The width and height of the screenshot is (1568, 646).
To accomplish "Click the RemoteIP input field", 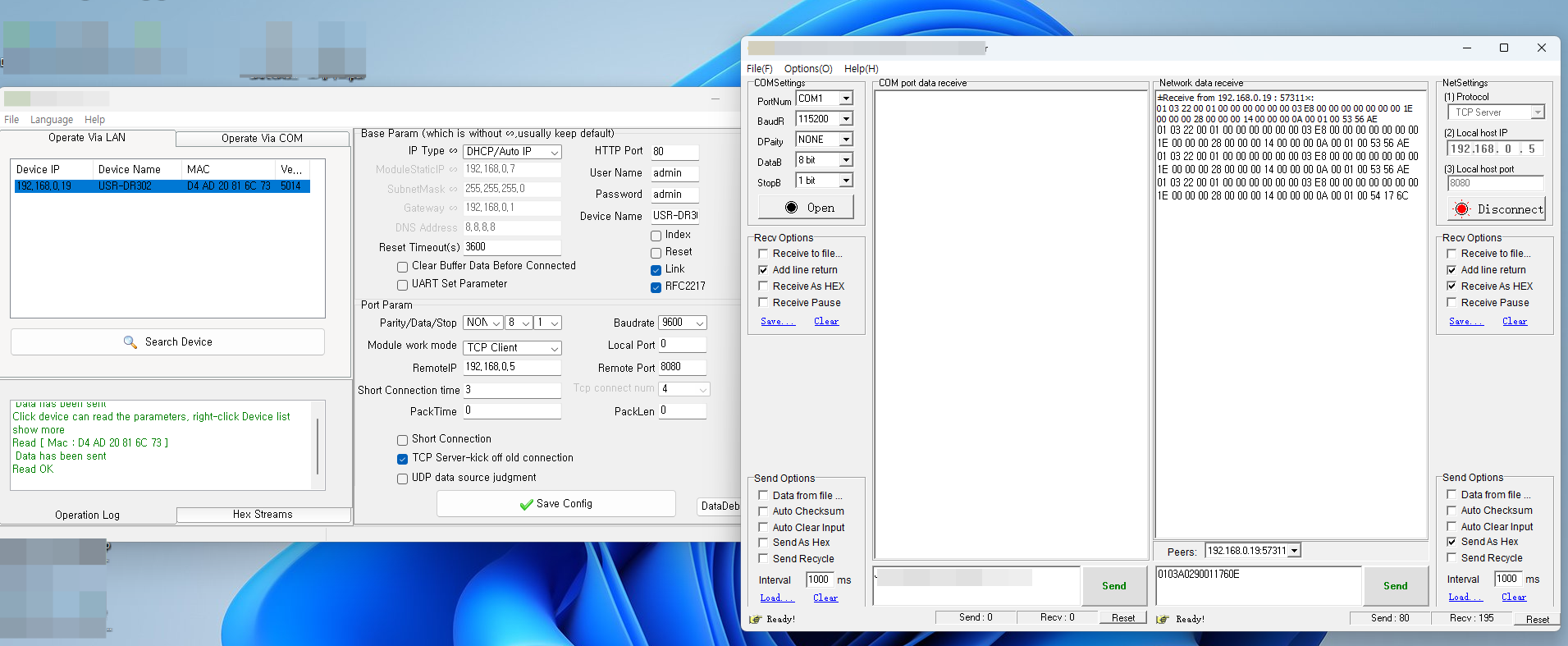I will tap(511, 367).
